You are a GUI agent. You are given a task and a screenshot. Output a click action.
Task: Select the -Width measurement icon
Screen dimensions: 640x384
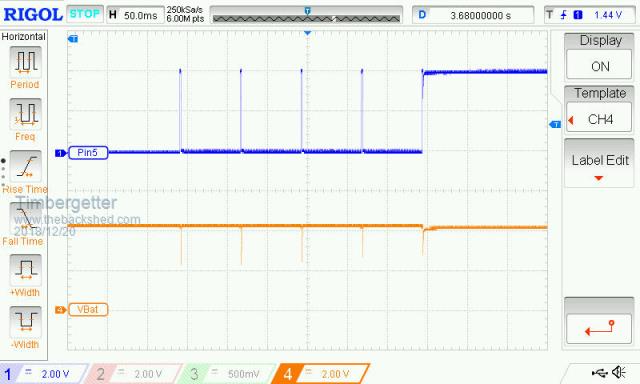coord(25,322)
